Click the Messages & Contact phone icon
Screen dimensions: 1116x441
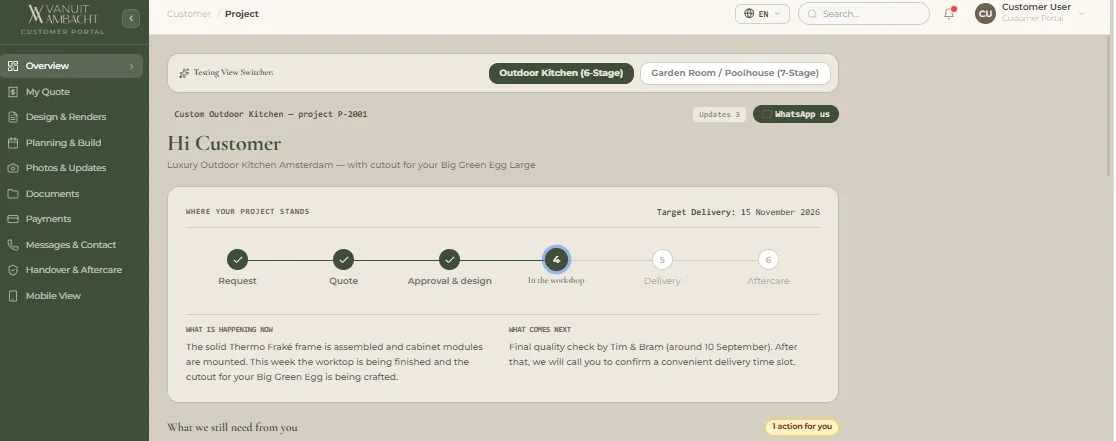13,245
